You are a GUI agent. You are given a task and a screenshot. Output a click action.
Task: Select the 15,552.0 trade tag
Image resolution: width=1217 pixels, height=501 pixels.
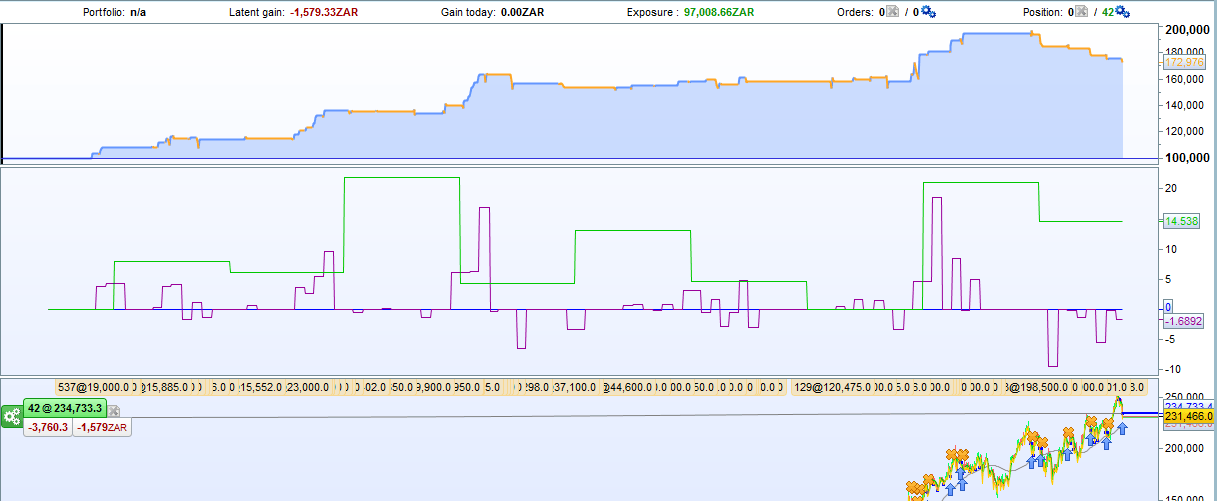tap(260, 387)
